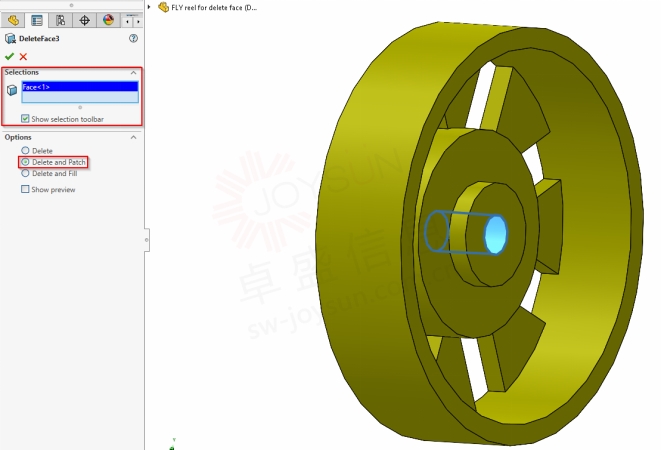The height and width of the screenshot is (450, 662).
Task: Choose the Delete radio option
Action: pos(25,151)
